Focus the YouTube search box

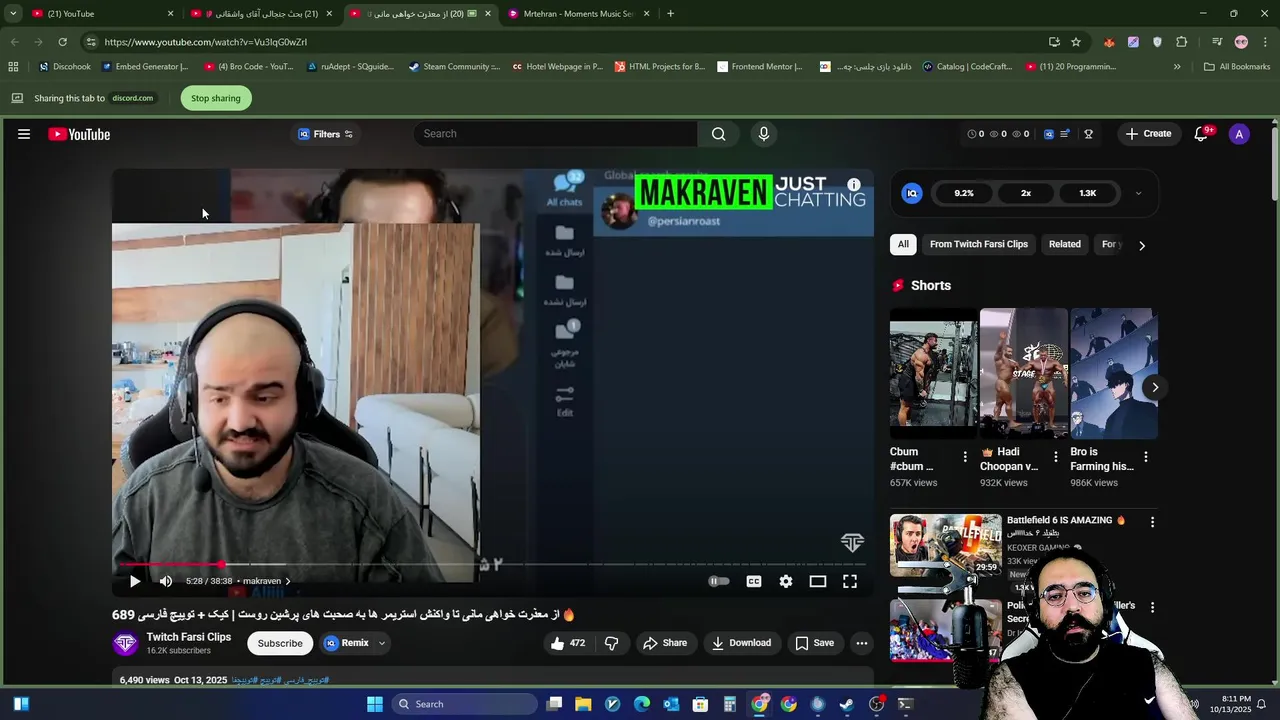pyautogui.click(x=555, y=134)
